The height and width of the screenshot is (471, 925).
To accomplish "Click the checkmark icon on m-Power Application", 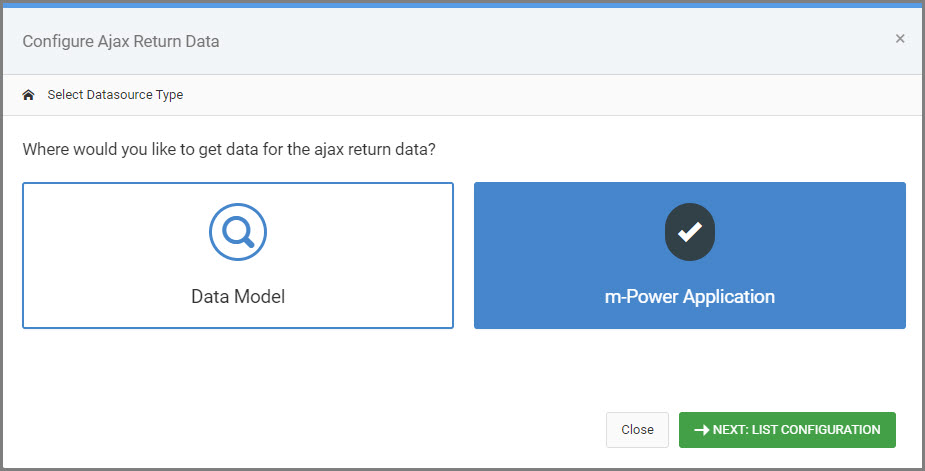I will coord(690,232).
